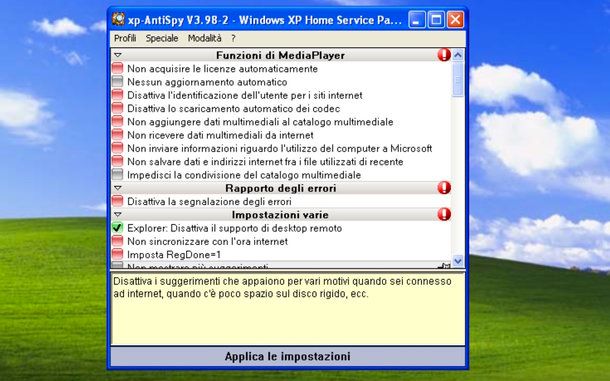Minimize the xp-AntiSpy window
Image resolution: width=610 pixels, height=381 pixels.
[x=417, y=19]
